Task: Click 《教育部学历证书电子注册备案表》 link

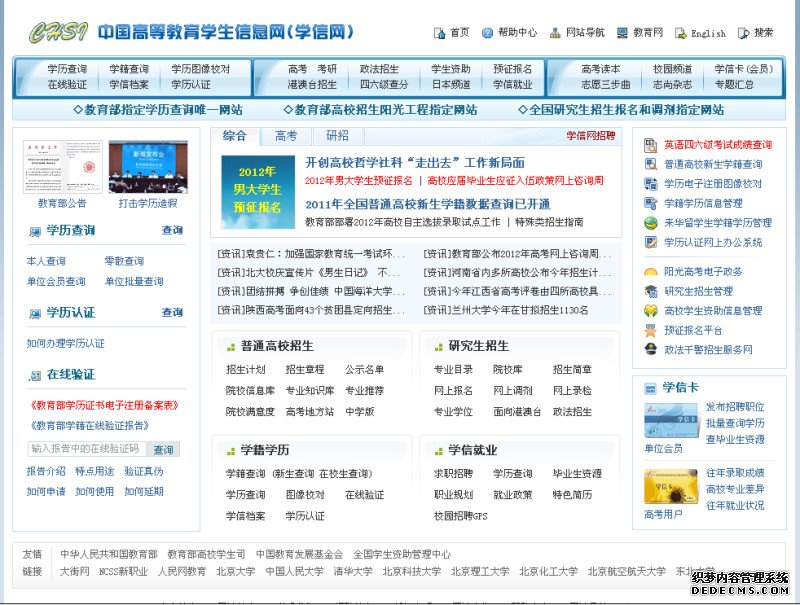Action: [105, 406]
